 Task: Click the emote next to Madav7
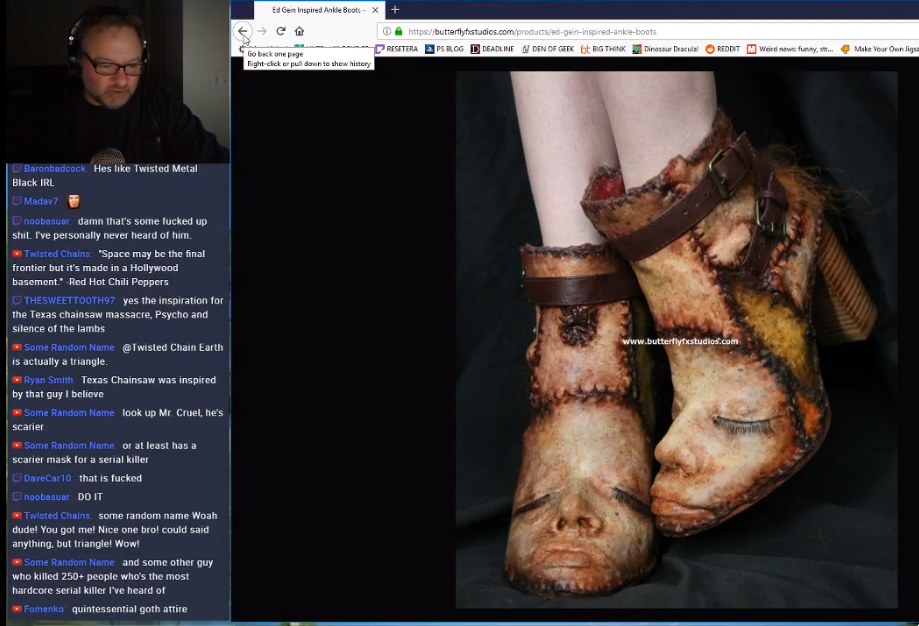pyautogui.click(x=74, y=201)
